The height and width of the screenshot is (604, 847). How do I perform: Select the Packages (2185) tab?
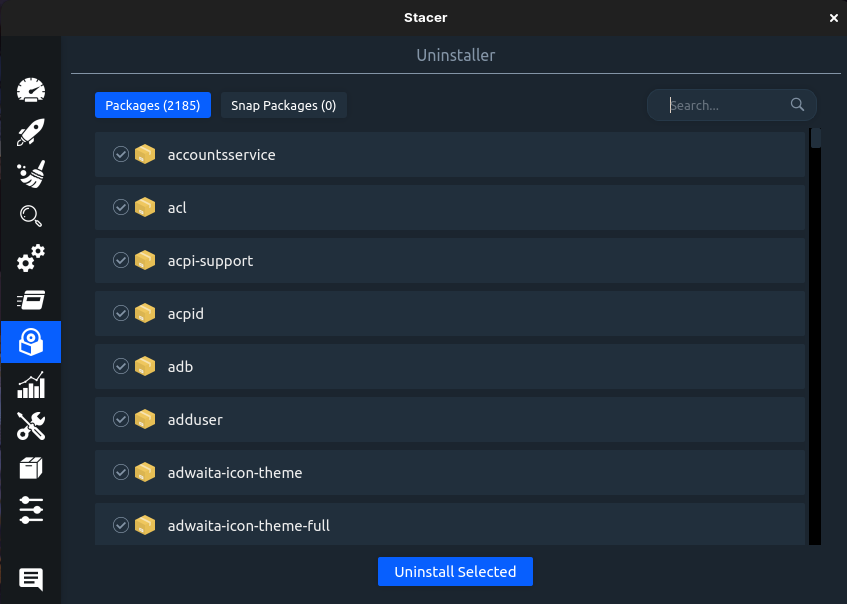tap(153, 105)
